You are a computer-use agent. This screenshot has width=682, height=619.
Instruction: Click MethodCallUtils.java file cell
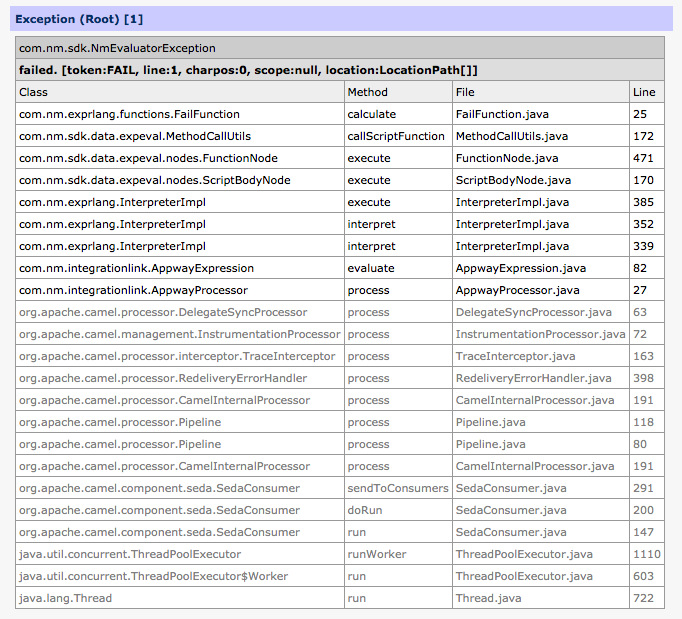(x=541, y=136)
